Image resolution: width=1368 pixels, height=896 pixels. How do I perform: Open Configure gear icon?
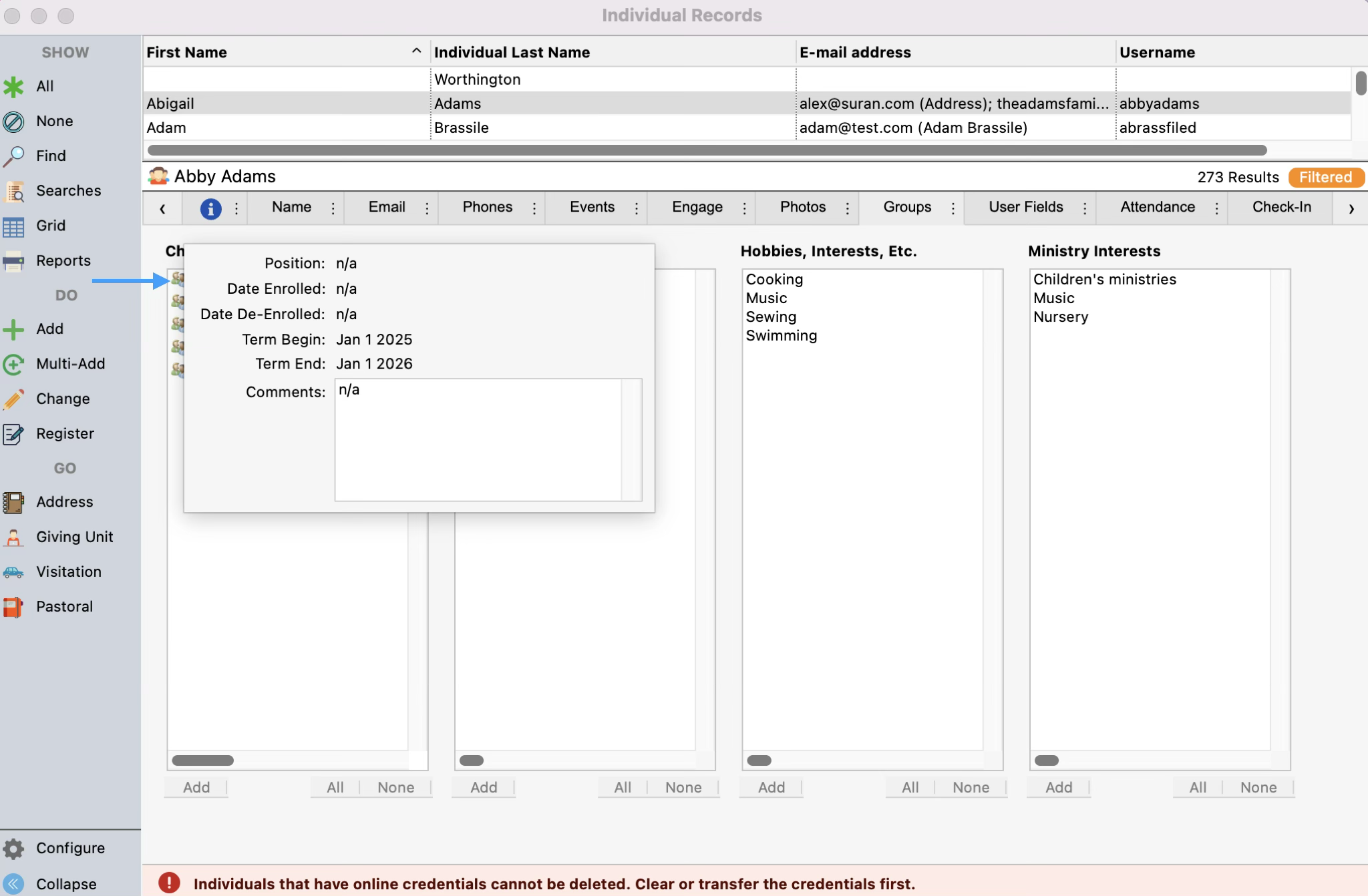(13, 849)
